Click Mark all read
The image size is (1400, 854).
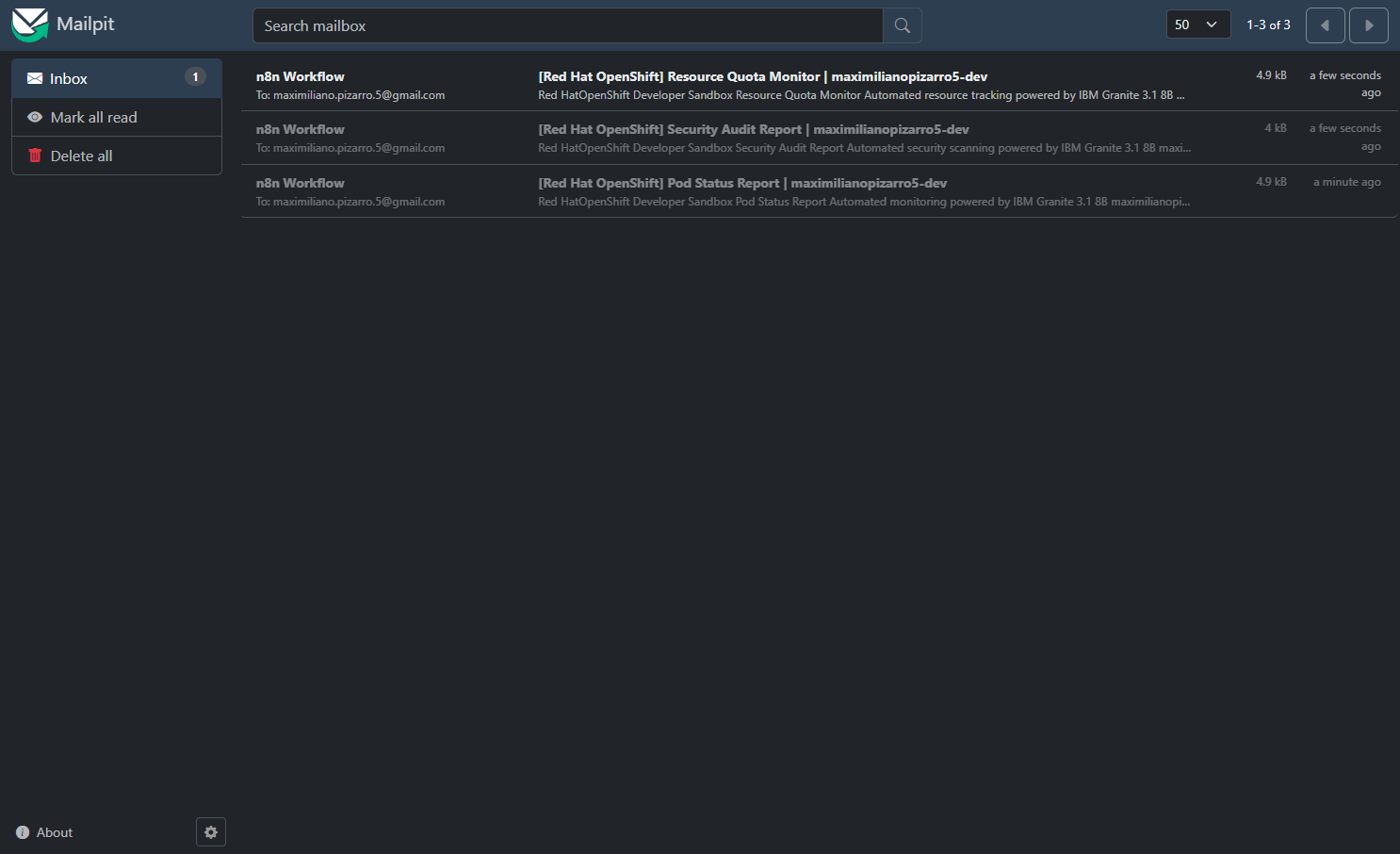95,117
